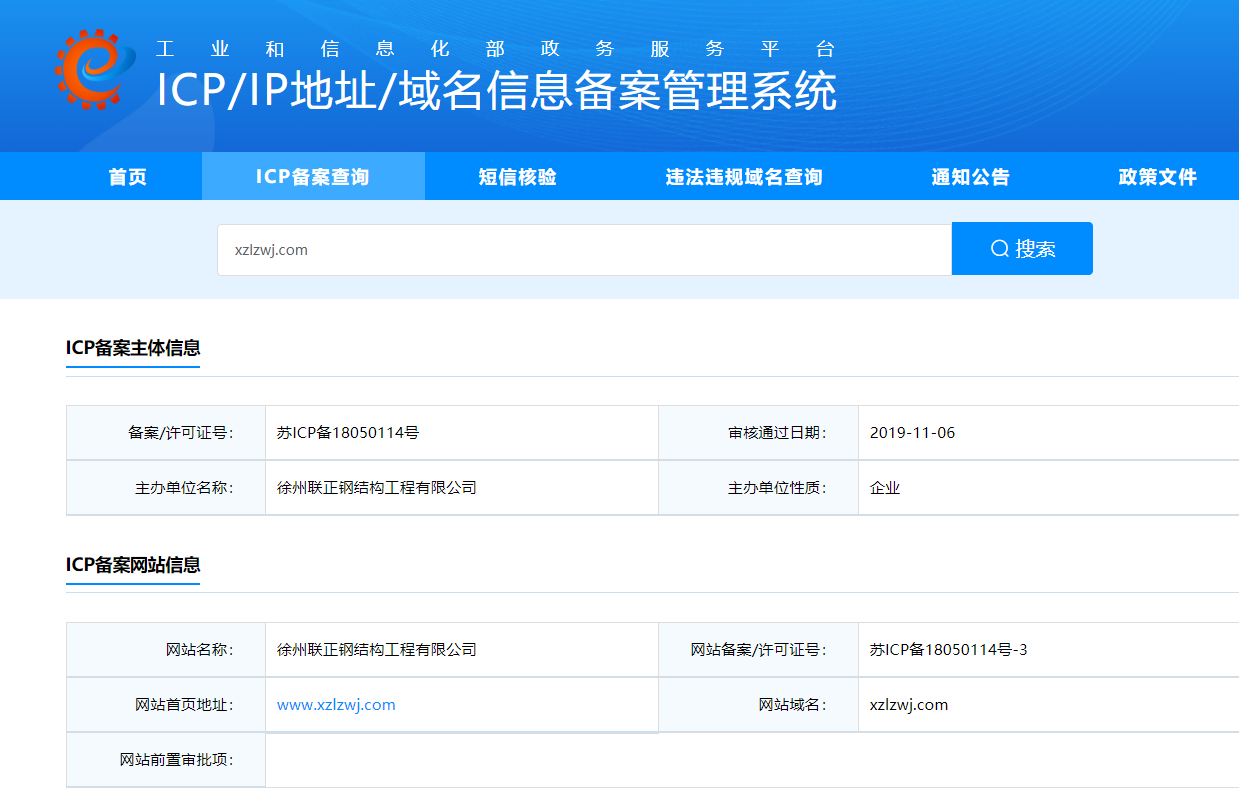The image size is (1239, 797).
Task: Click the ICP备案网站信息 section heading
Action: (x=133, y=566)
